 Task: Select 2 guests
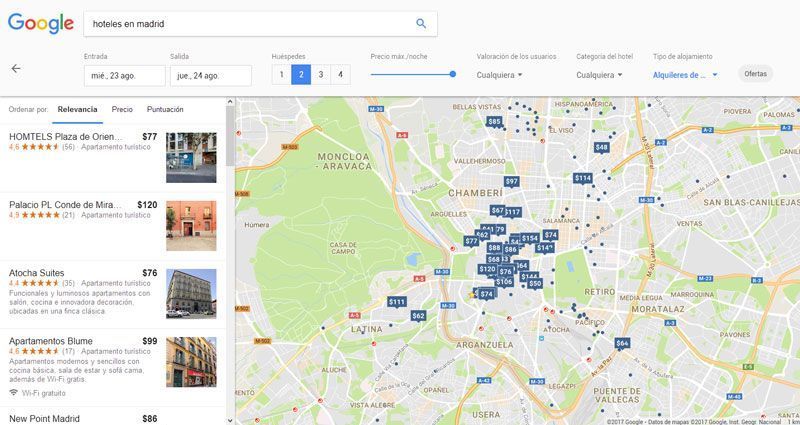pos(301,74)
